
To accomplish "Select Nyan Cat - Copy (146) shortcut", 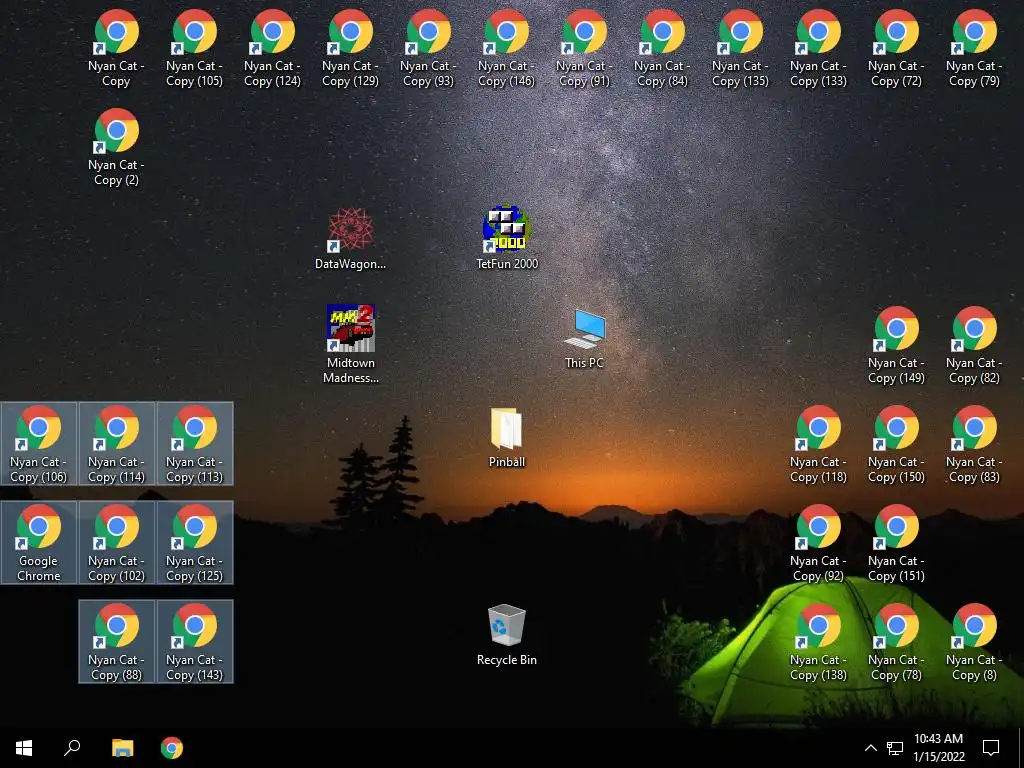I will pyautogui.click(x=507, y=49).
